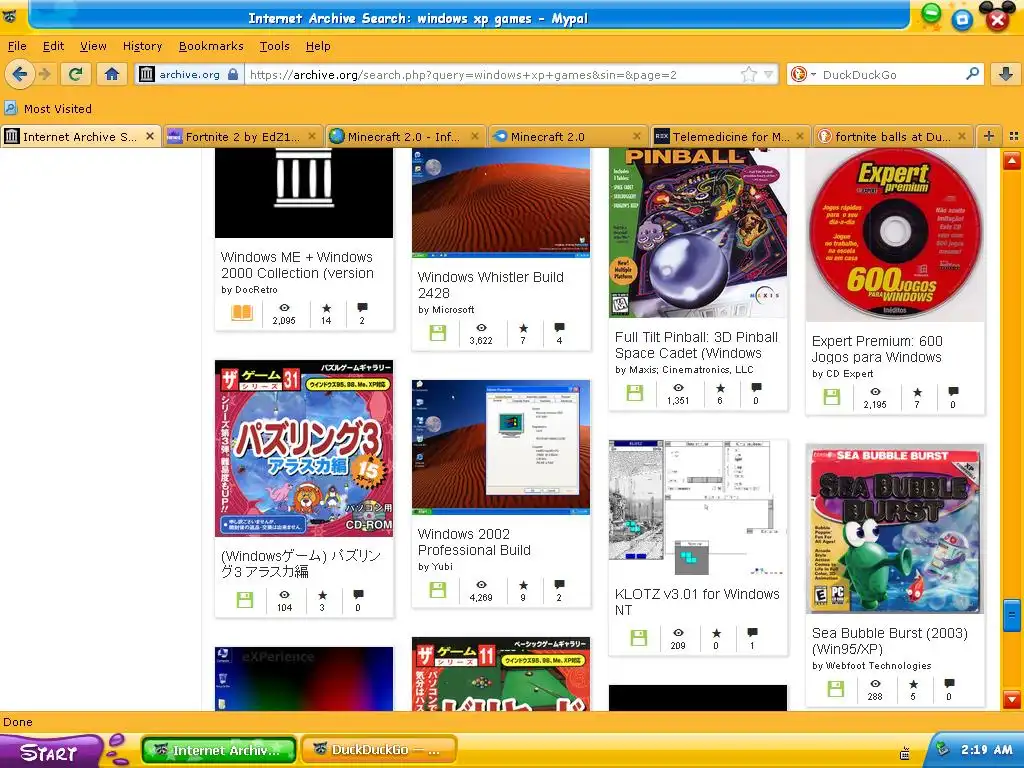The height and width of the screenshot is (768, 1024).
Task: Click the texts book icon under Windows ME collection
Action: (242, 313)
